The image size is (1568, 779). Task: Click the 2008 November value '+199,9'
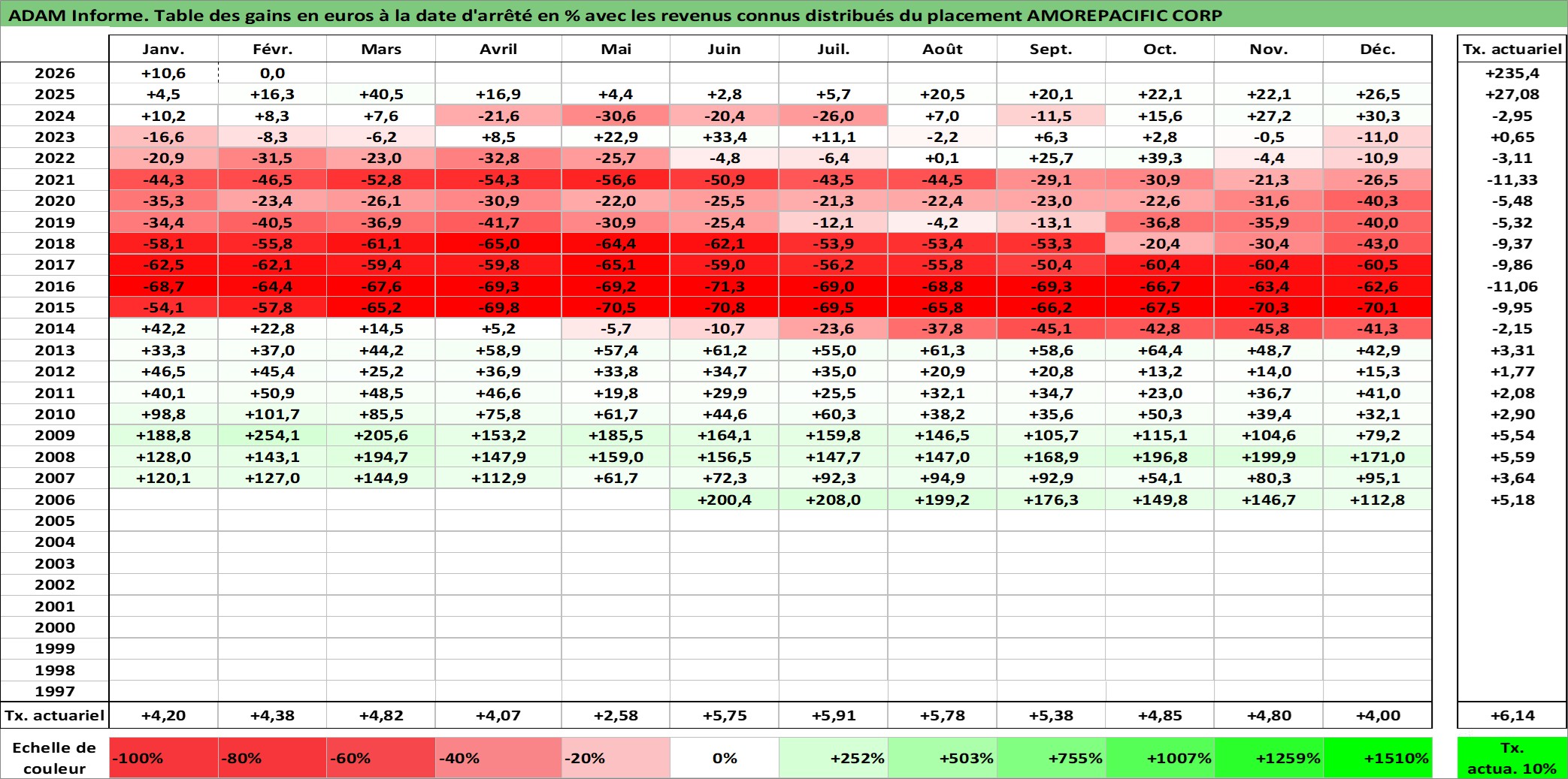click(x=1269, y=457)
